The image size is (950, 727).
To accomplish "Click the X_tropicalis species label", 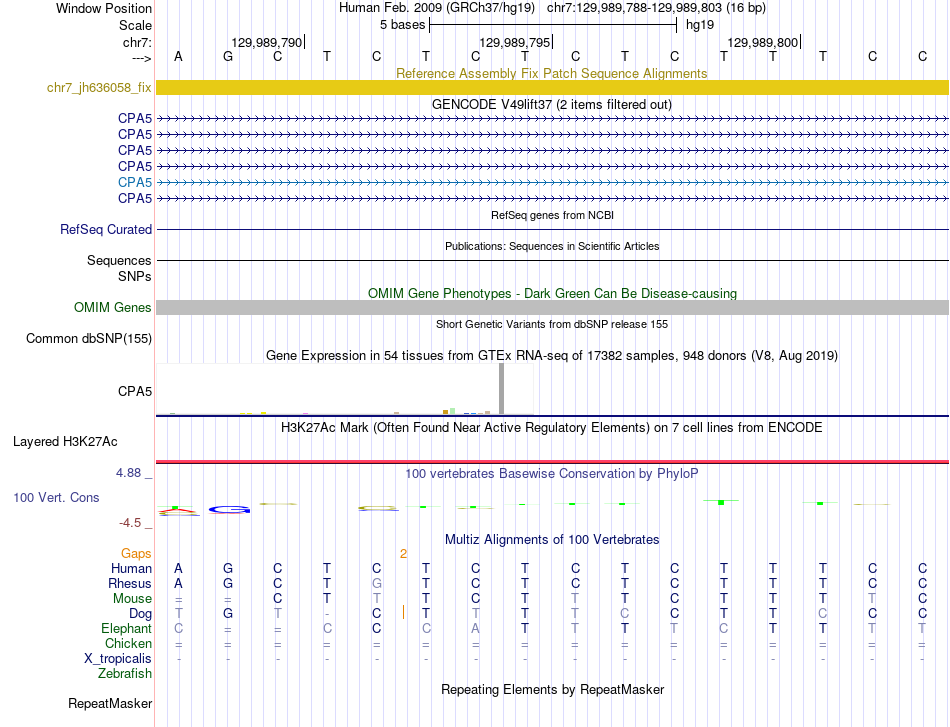I will click(118, 659).
